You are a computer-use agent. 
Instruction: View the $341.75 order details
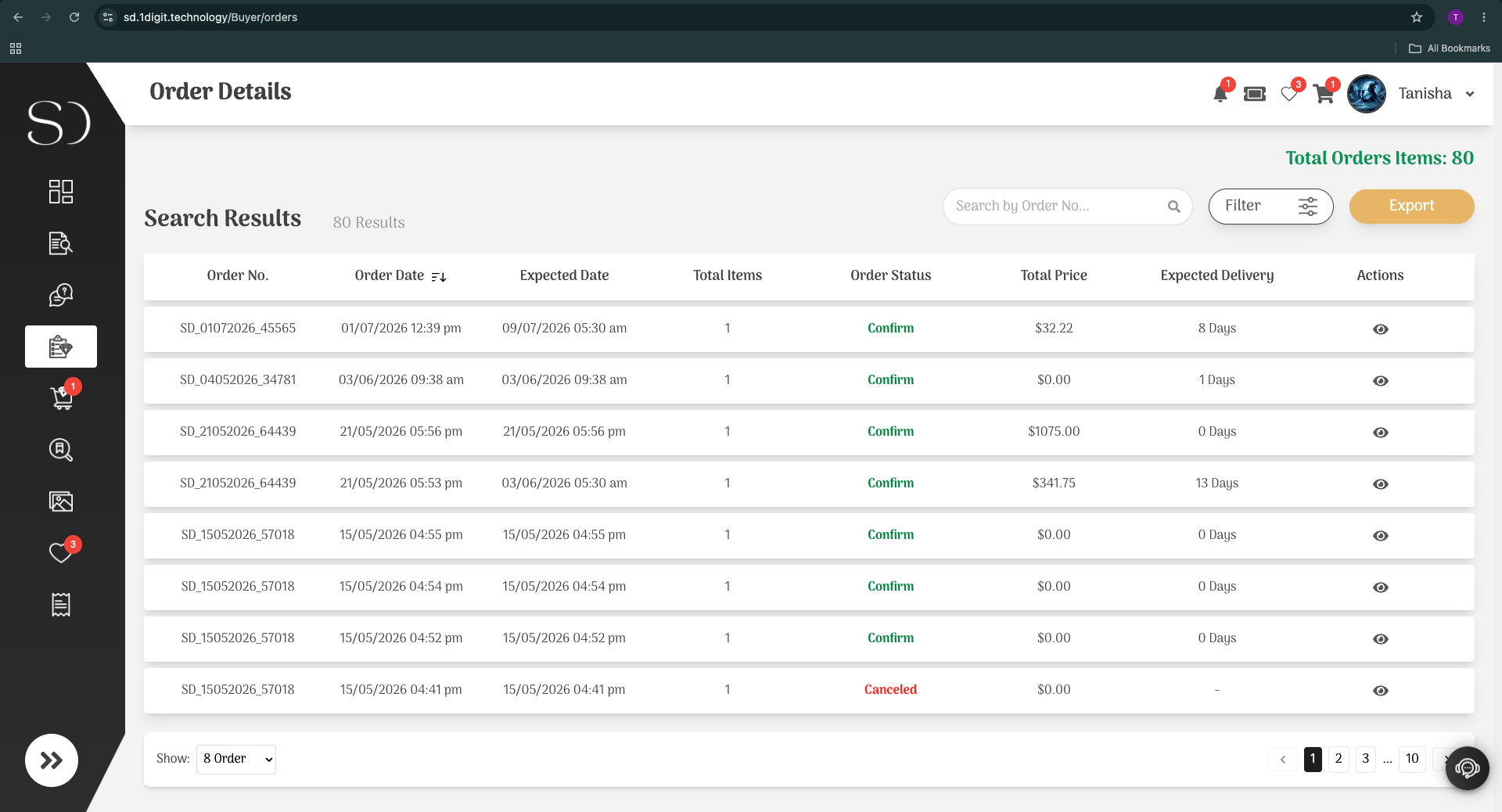click(1381, 484)
